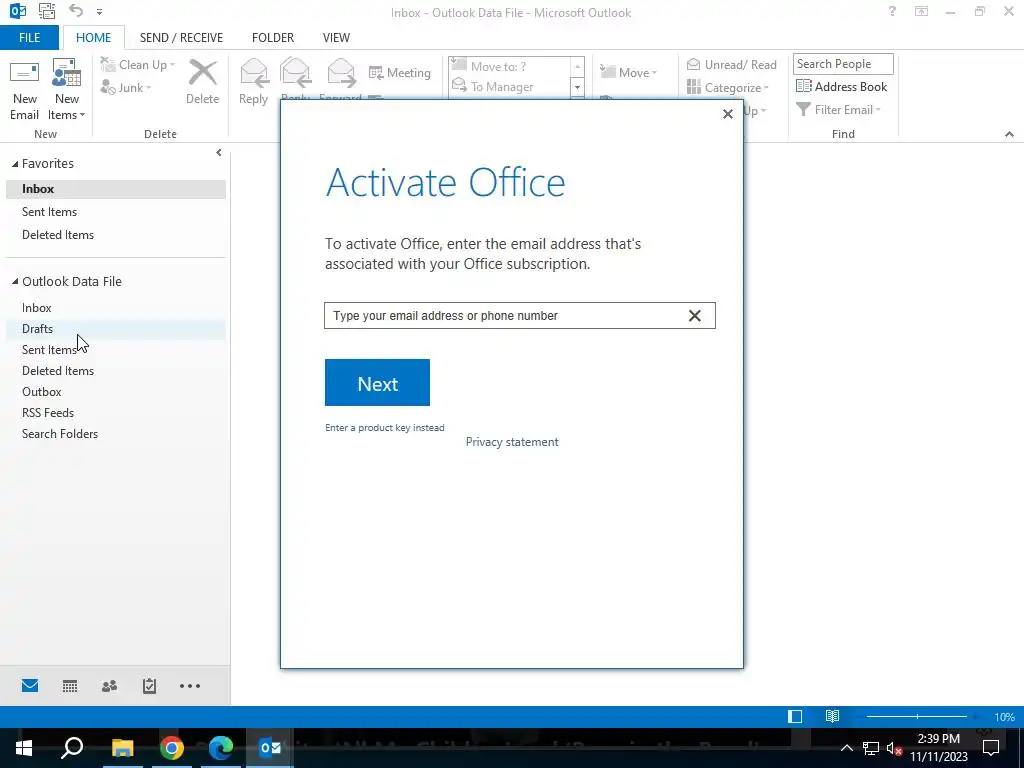Click the Delete icon in ribbon
This screenshot has height=768, width=1024.
coord(202,82)
